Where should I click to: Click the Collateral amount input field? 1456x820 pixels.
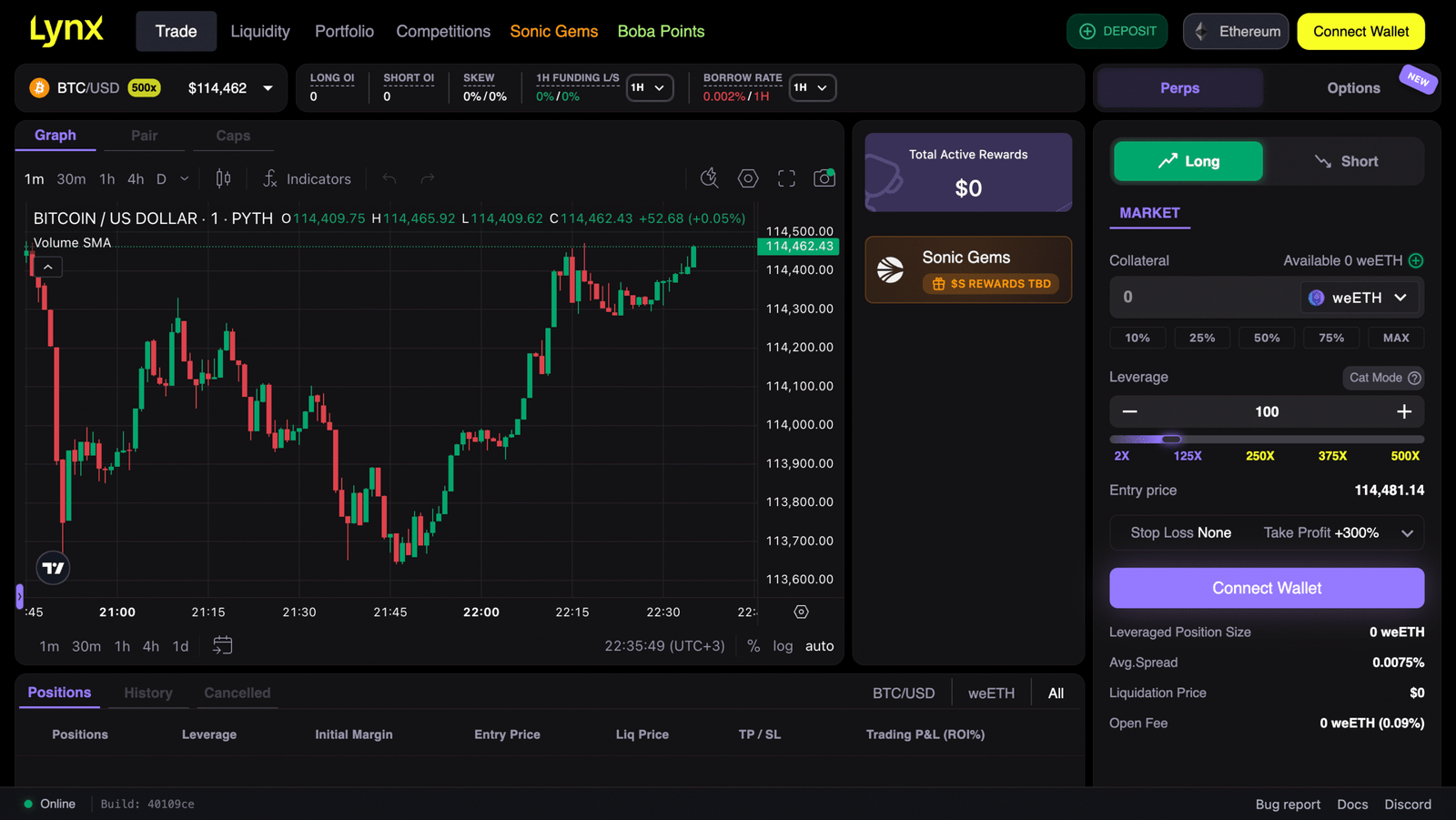point(1203,298)
